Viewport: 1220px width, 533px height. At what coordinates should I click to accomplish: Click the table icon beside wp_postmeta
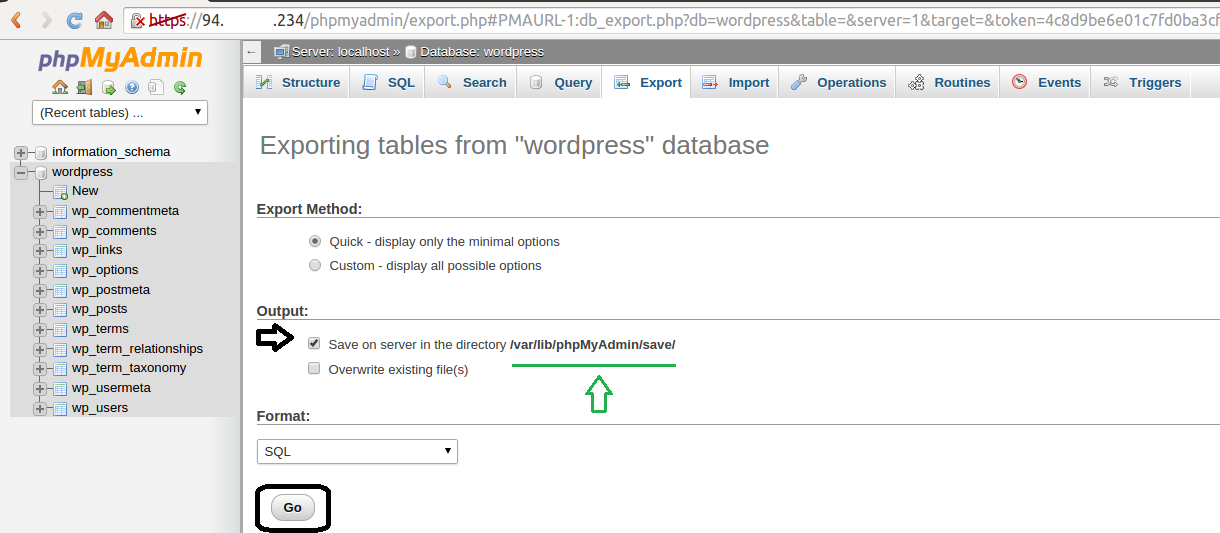click(x=60, y=290)
